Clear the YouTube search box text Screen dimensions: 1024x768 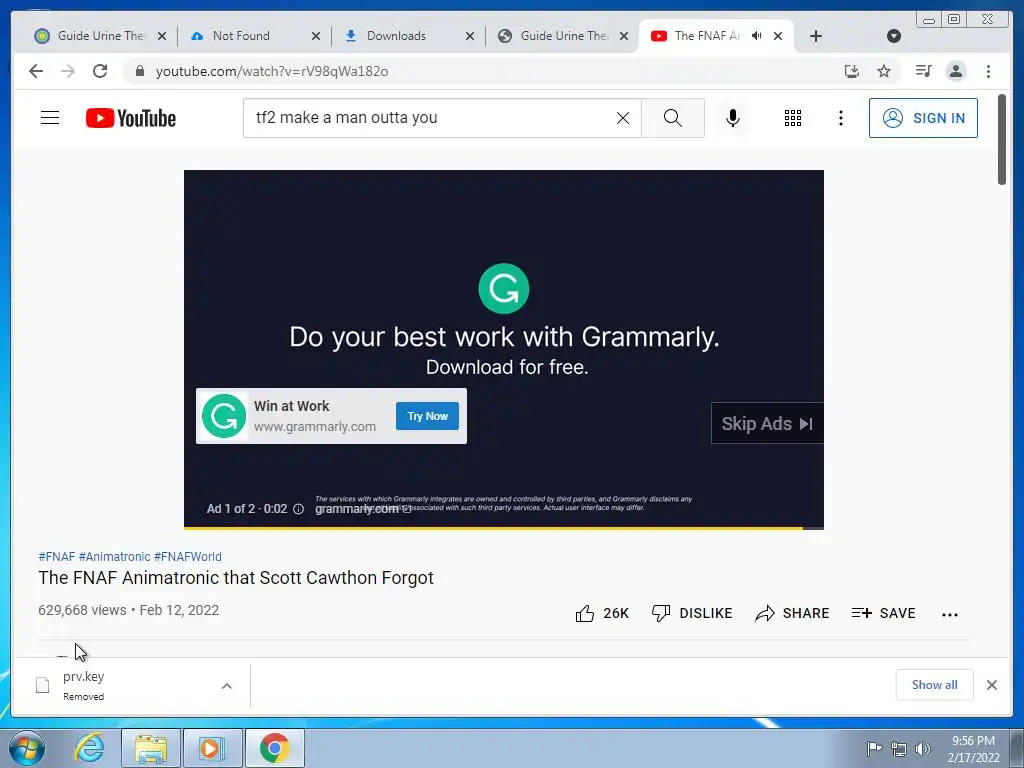623,118
